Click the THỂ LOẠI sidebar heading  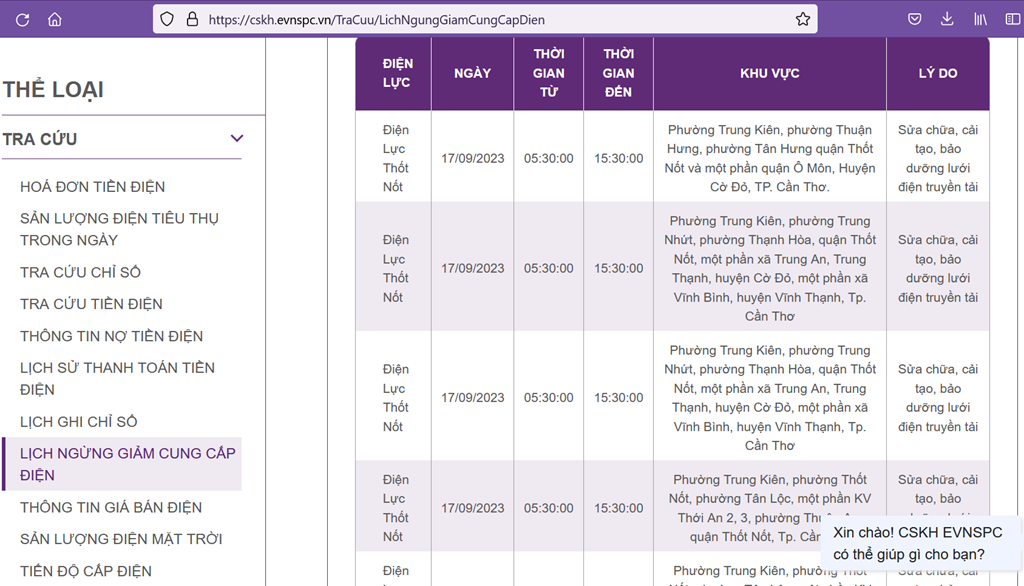click(54, 90)
